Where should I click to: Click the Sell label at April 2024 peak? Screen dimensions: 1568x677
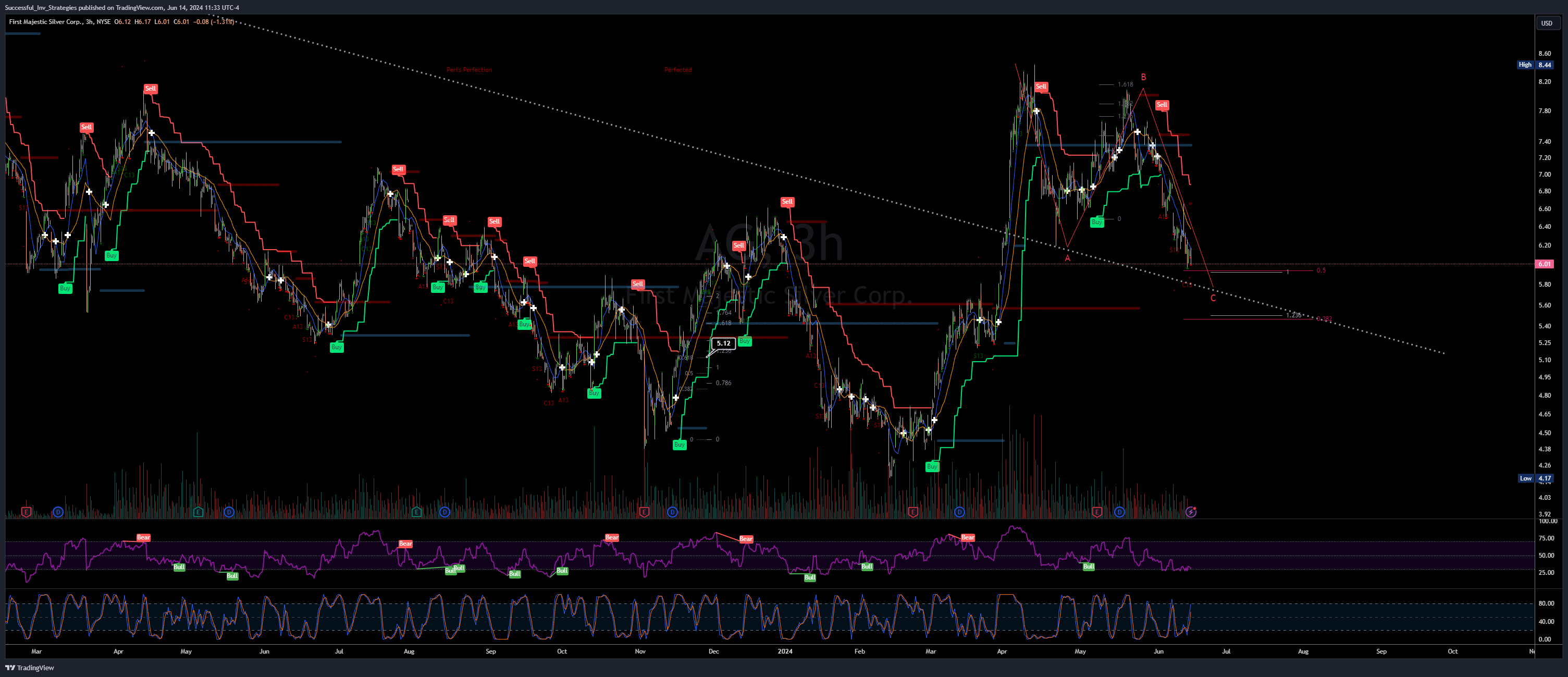point(1041,87)
